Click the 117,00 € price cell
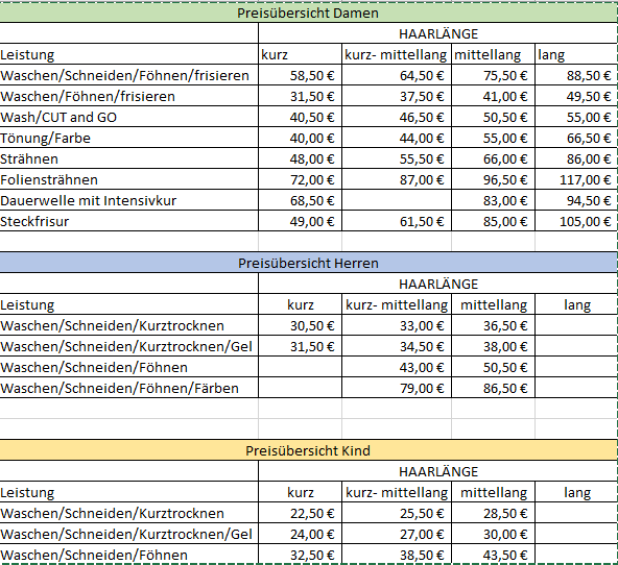The height and width of the screenshot is (565, 618). click(585, 180)
